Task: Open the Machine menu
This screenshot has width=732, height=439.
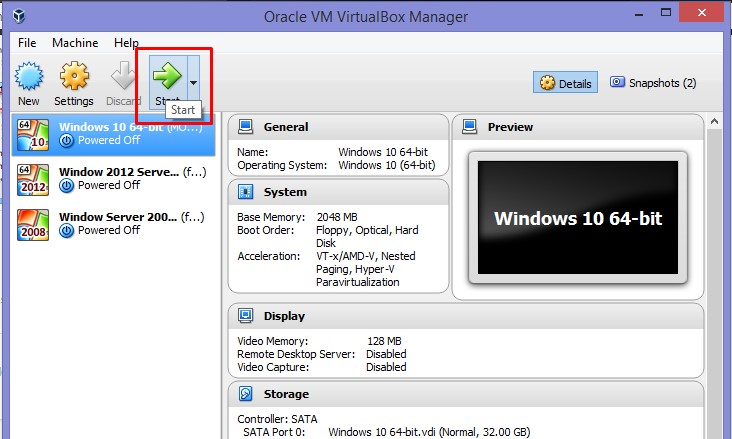Action: (75, 43)
